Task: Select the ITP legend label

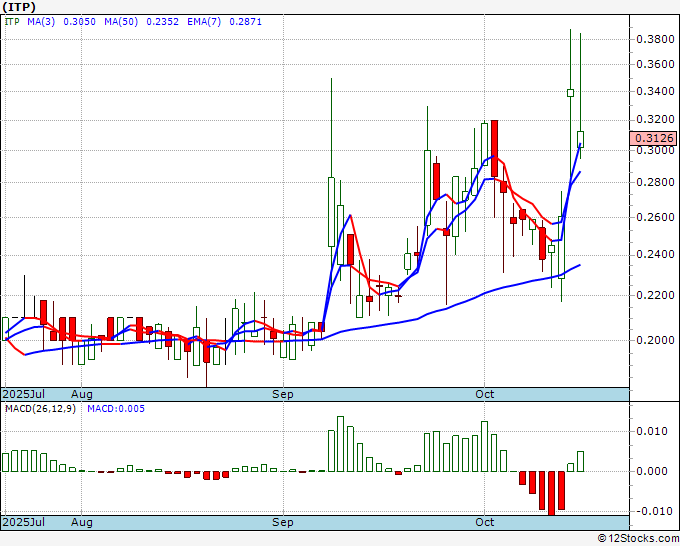Action: [x=12, y=22]
